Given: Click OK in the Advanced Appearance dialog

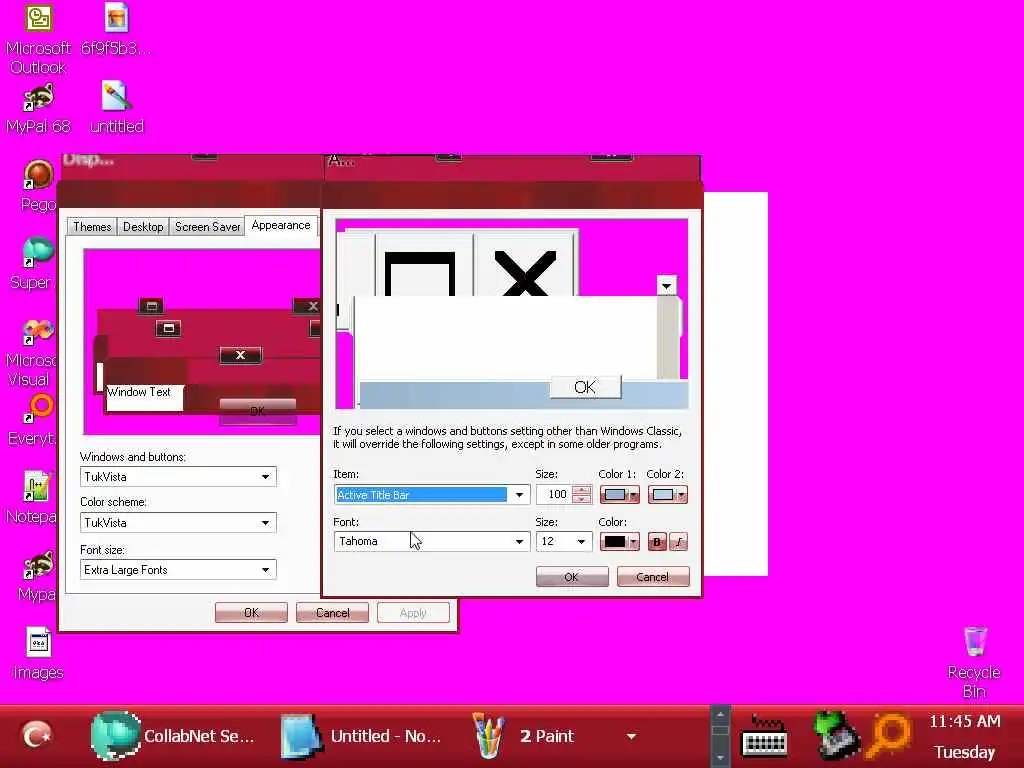Looking at the screenshot, I should pyautogui.click(x=571, y=577).
